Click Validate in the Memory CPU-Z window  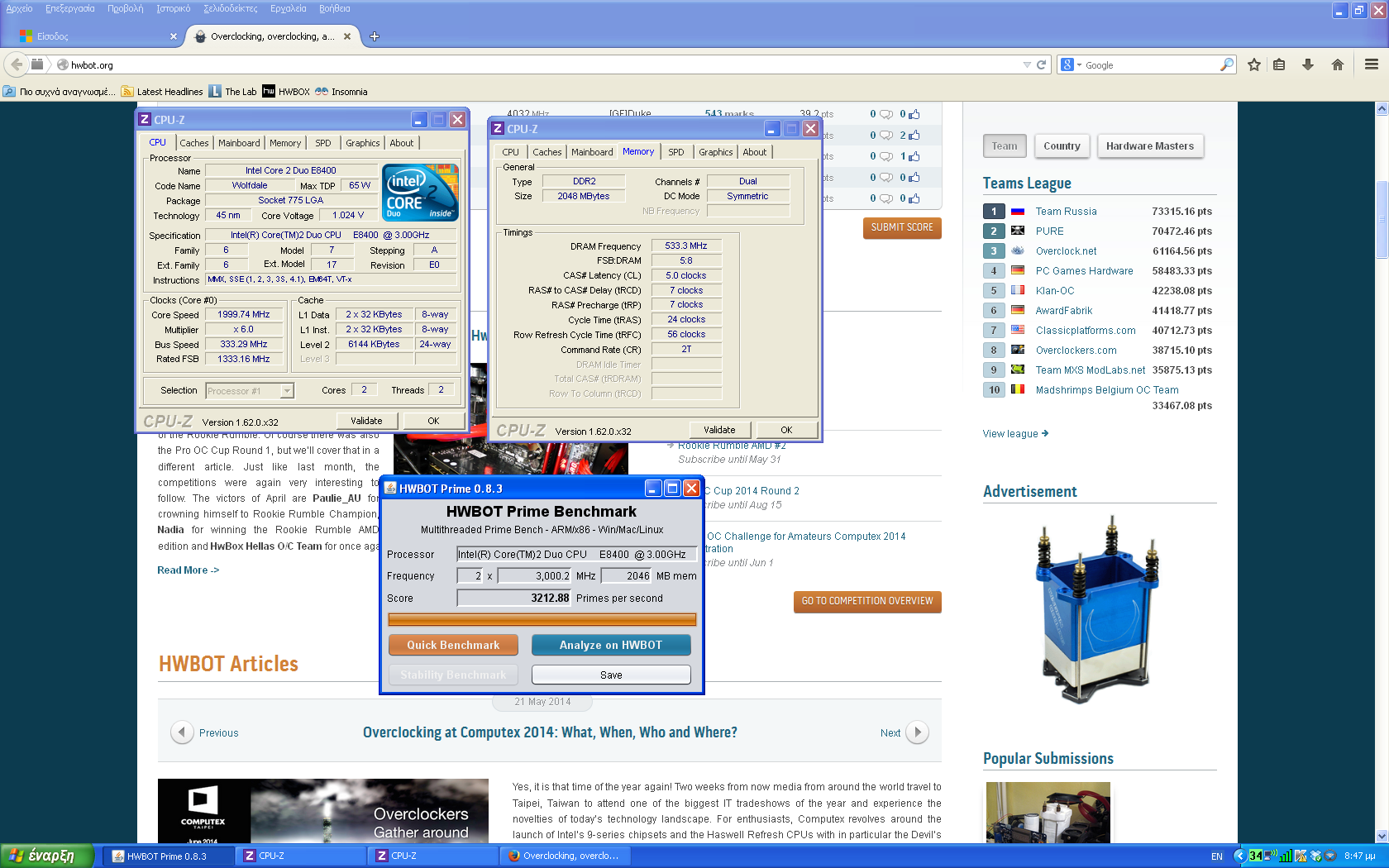point(719,430)
